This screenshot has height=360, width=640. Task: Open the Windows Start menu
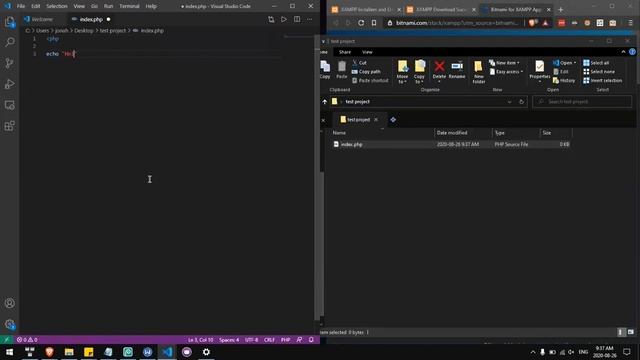9,352
